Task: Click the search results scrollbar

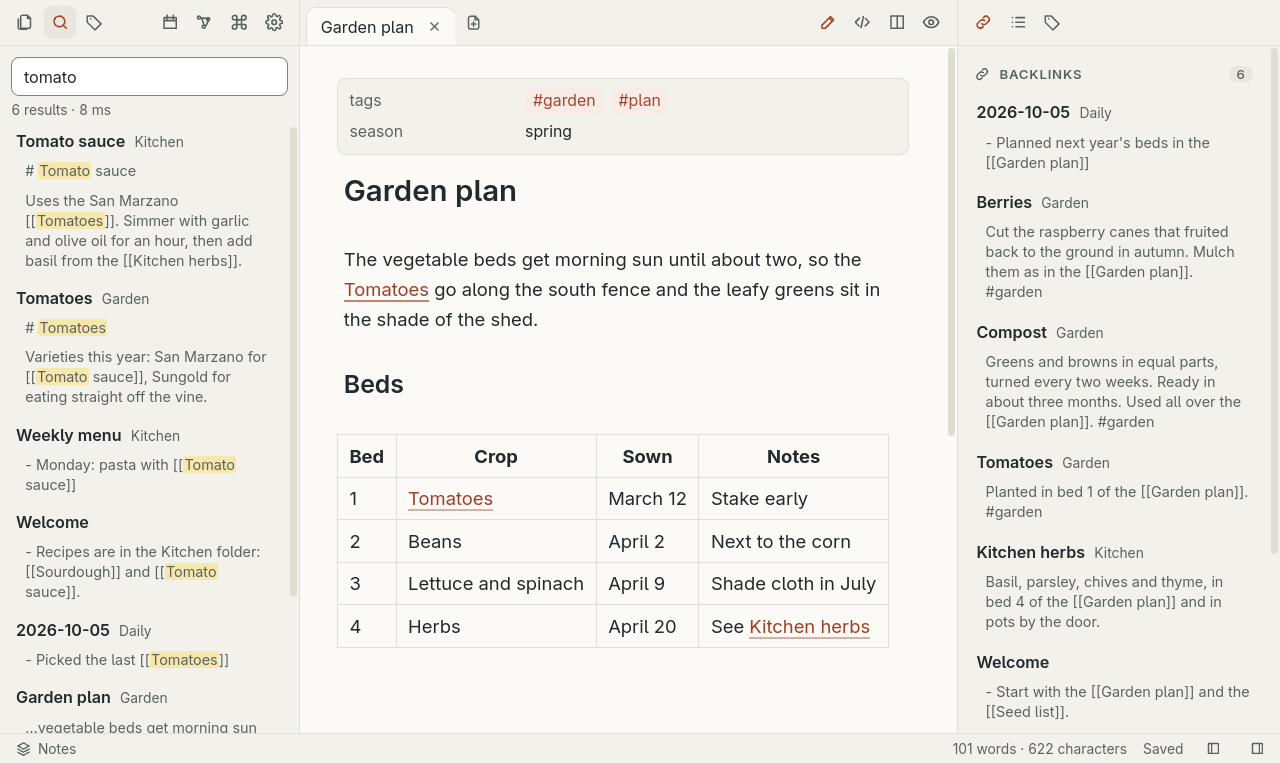Action: [294, 362]
